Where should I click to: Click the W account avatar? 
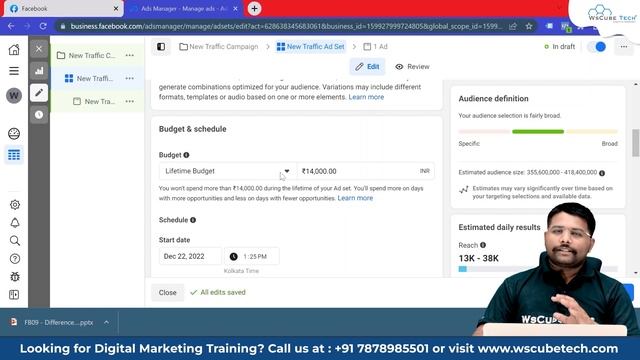(x=14, y=96)
